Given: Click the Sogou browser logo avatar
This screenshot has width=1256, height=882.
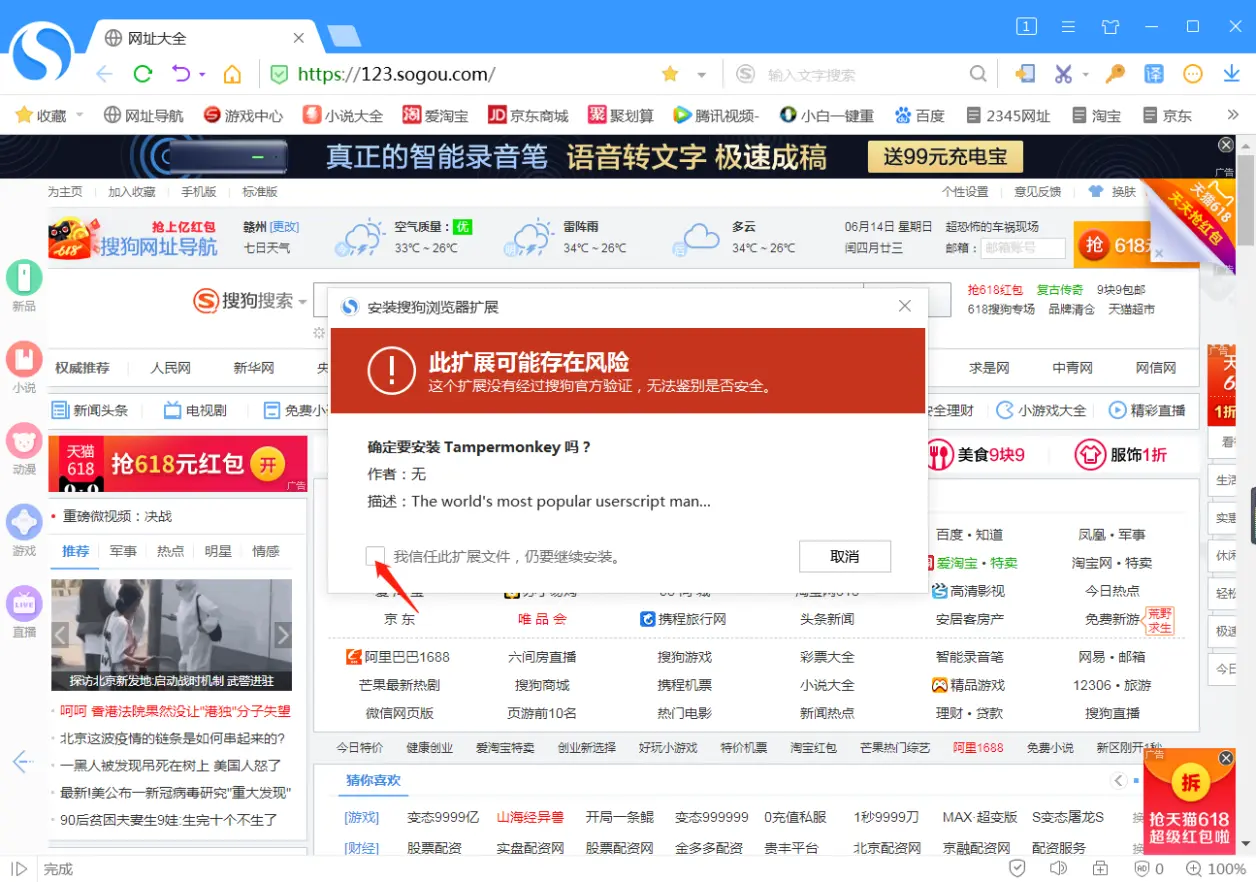Looking at the screenshot, I should click(x=43, y=52).
